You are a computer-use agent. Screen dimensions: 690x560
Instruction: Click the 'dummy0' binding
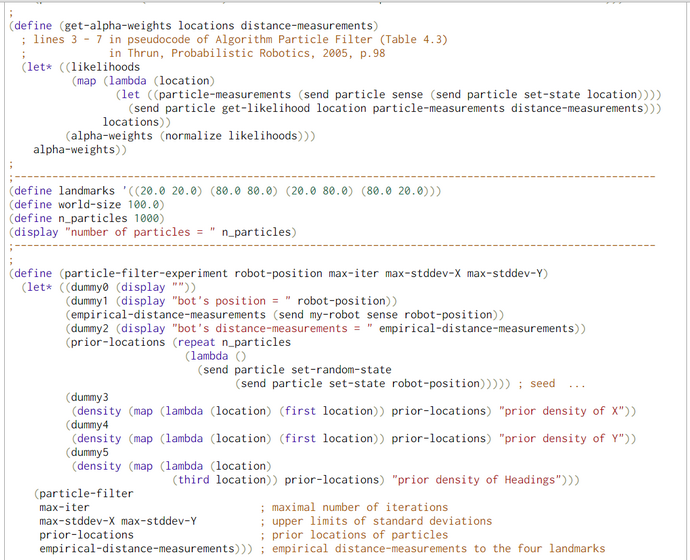(x=90, y=287)
